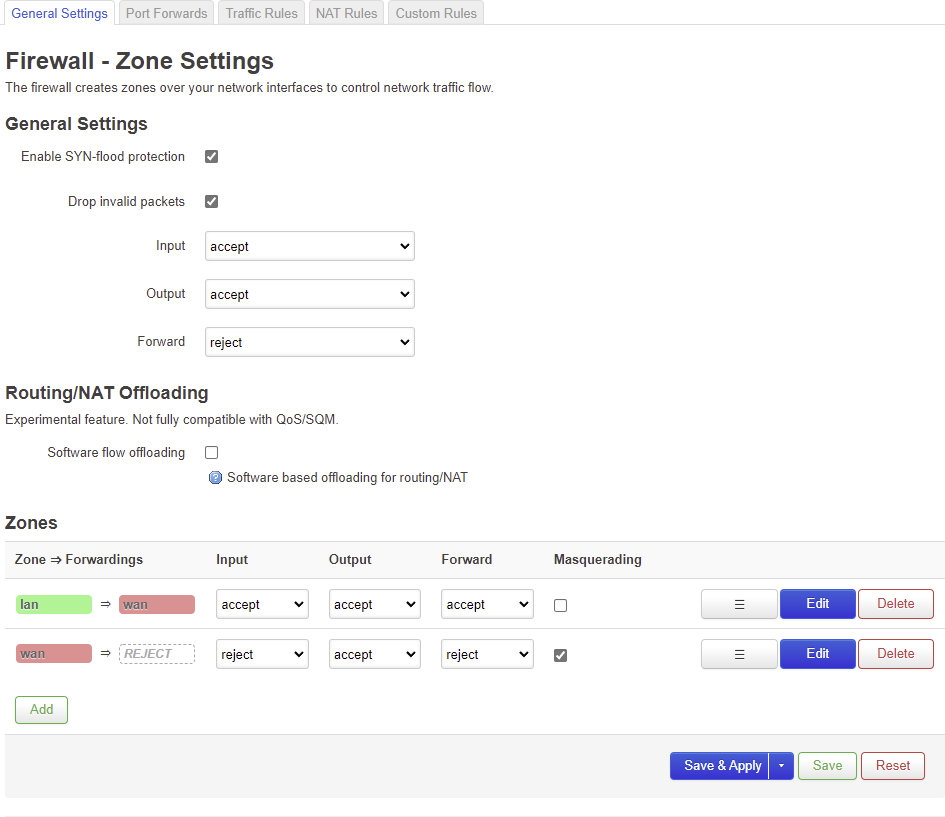Image resolution: width=945 pixels, height=817 pixels.
Task: Enable Masquerading for the lan zone
Action: coord(560,604)
